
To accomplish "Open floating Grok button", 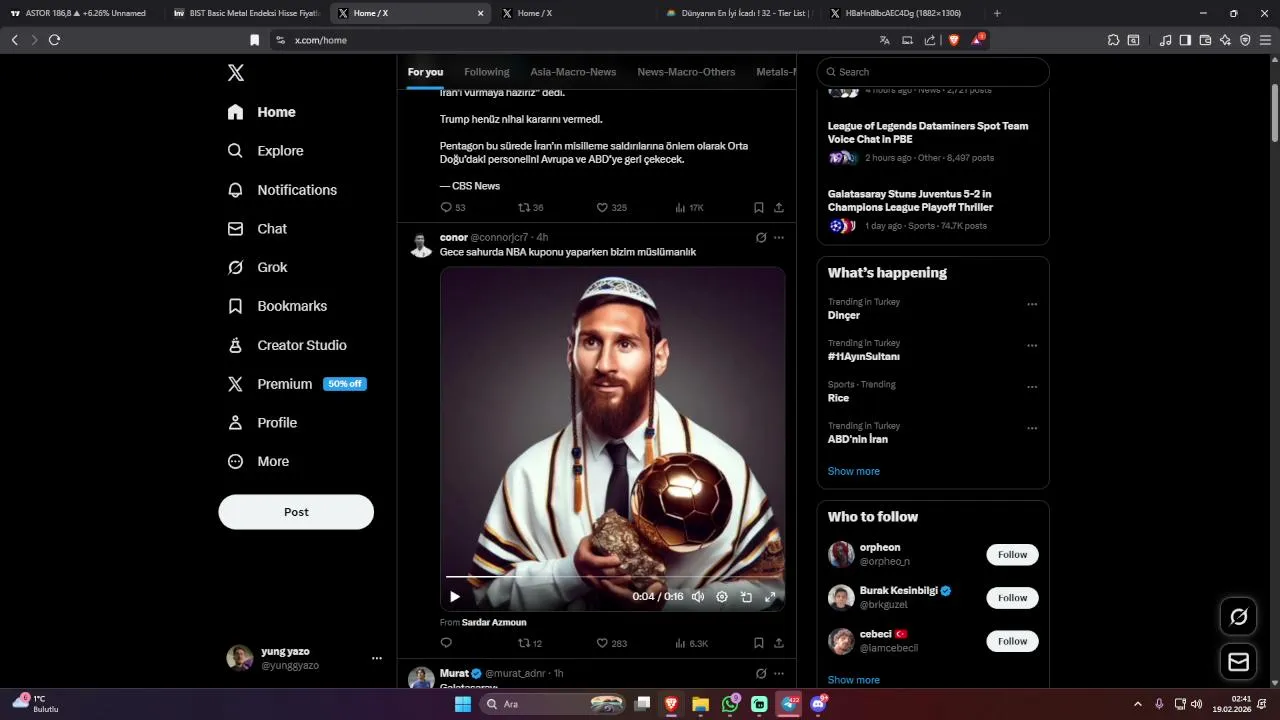I will point(1239,617).
